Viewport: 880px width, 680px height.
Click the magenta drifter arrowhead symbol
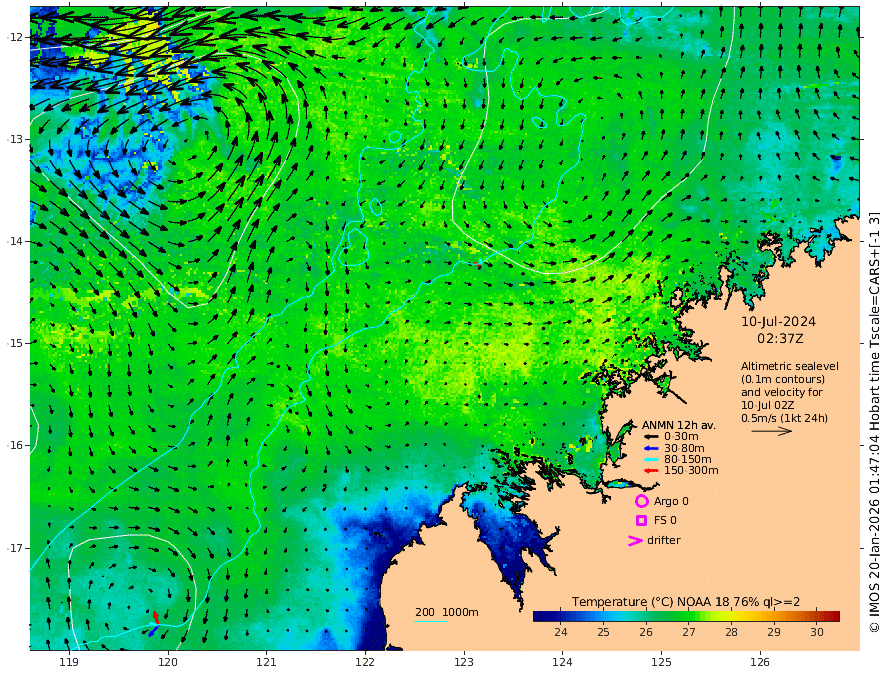tap(635, 540)
